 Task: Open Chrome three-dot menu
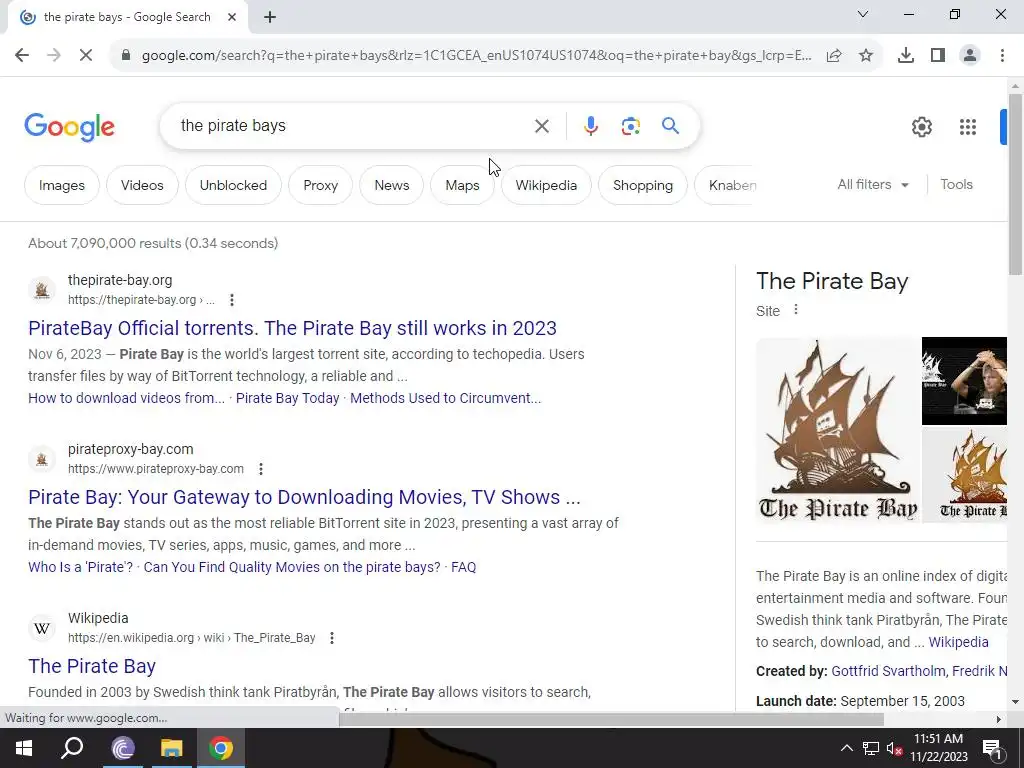[x=1002, y=56]
